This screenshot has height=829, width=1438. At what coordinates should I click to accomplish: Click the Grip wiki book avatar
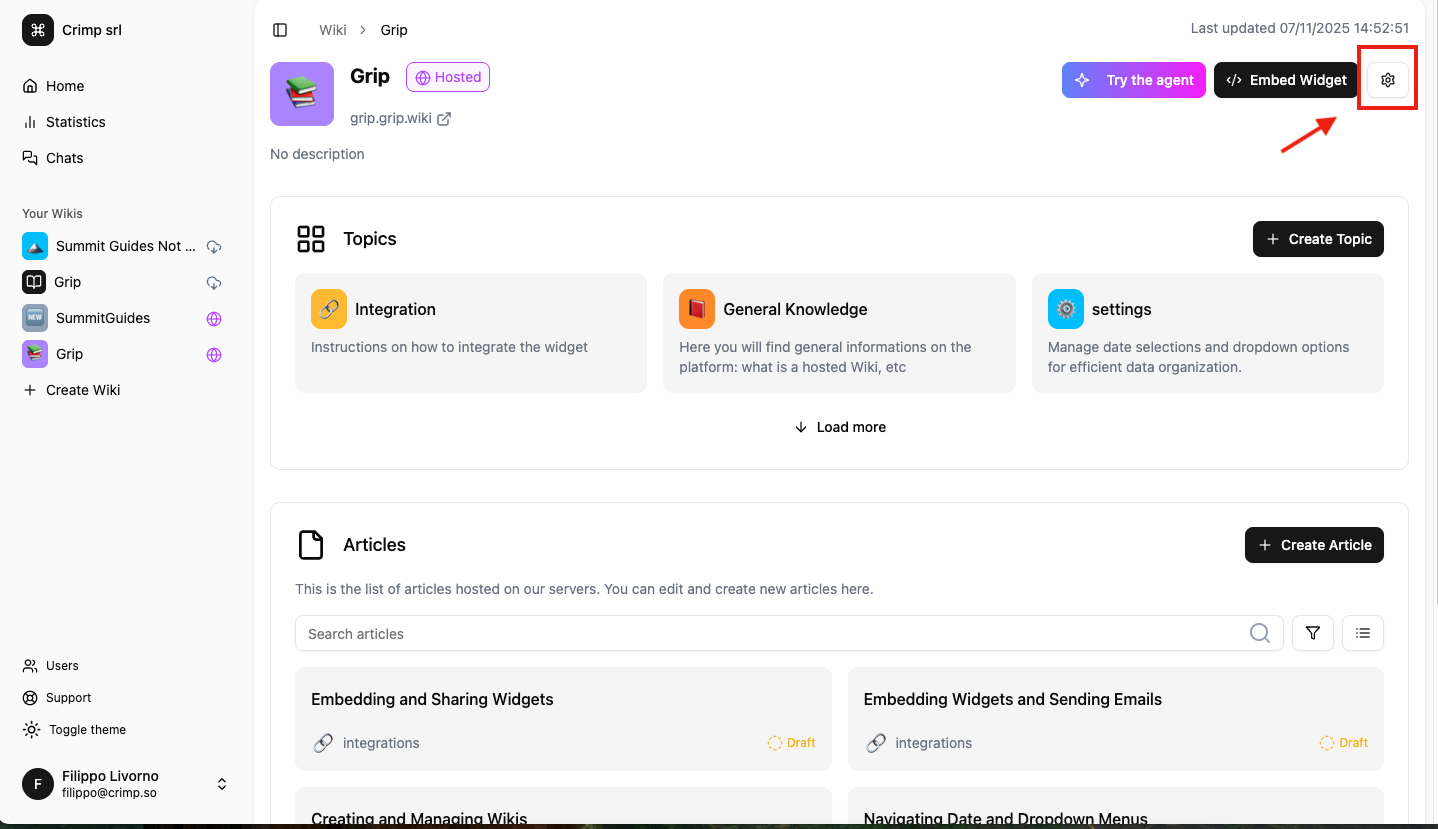coord(302,94)
